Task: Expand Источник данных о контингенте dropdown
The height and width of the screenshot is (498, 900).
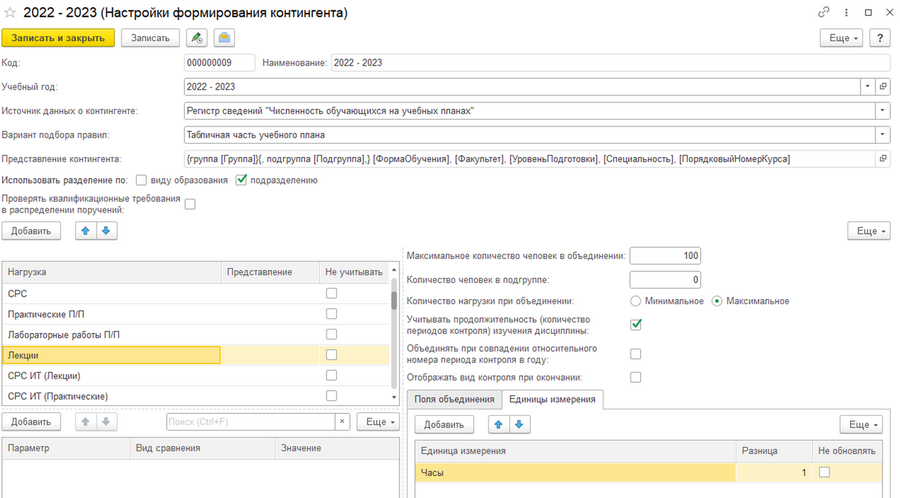Action: point(883,111)
